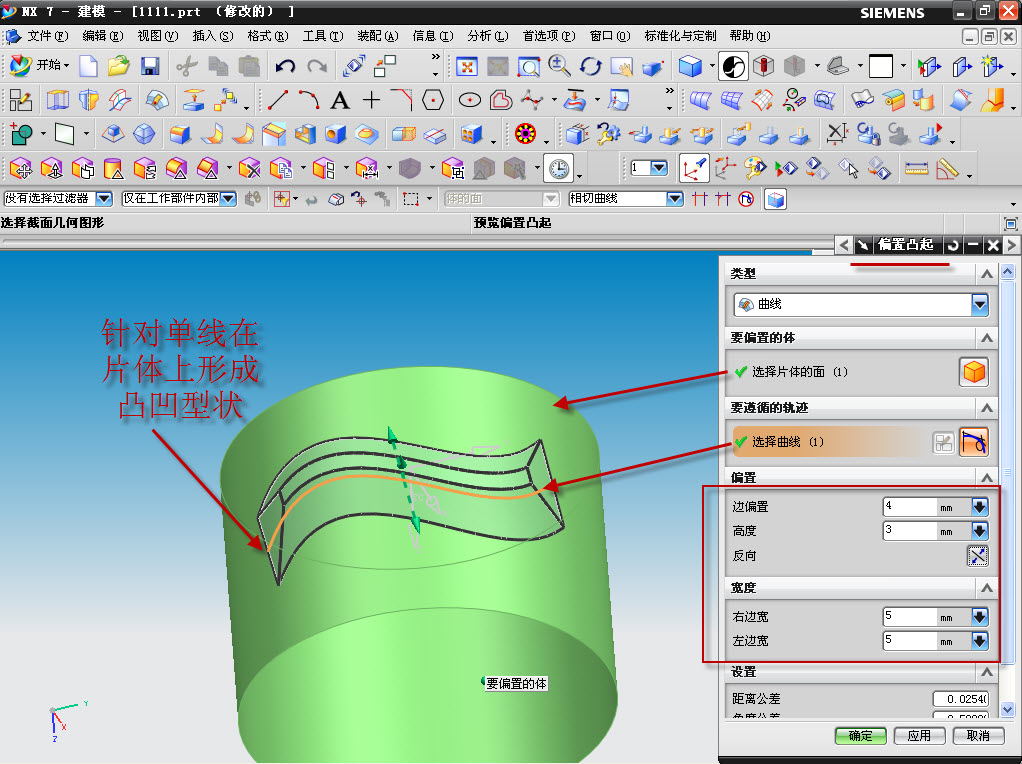Select the Zoom magnifier icon
Image resolution: width=1022 pixels, height=764 pixels.
559,65
